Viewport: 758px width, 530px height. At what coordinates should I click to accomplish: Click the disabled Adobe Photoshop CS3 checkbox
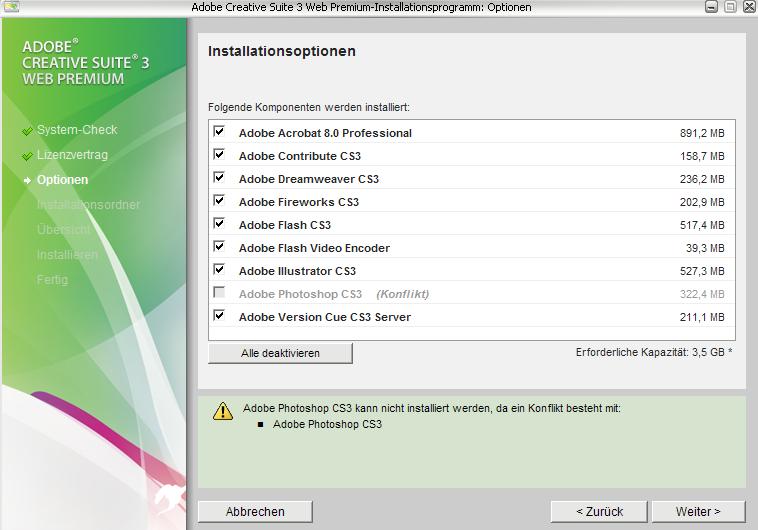(x=219, y=293)
